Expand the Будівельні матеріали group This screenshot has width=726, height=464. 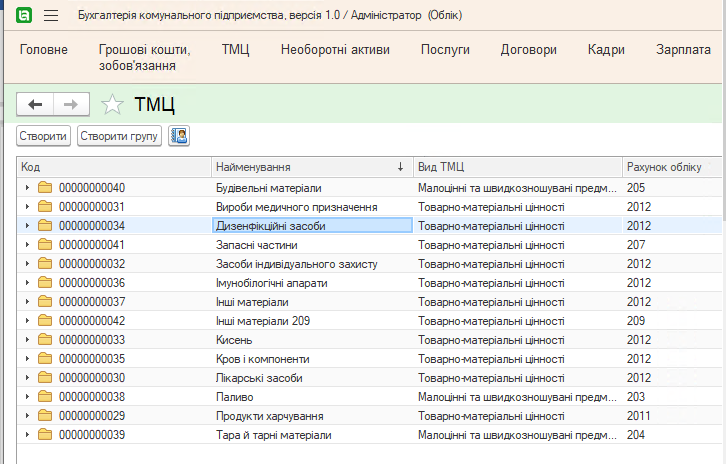coord(27,188)
